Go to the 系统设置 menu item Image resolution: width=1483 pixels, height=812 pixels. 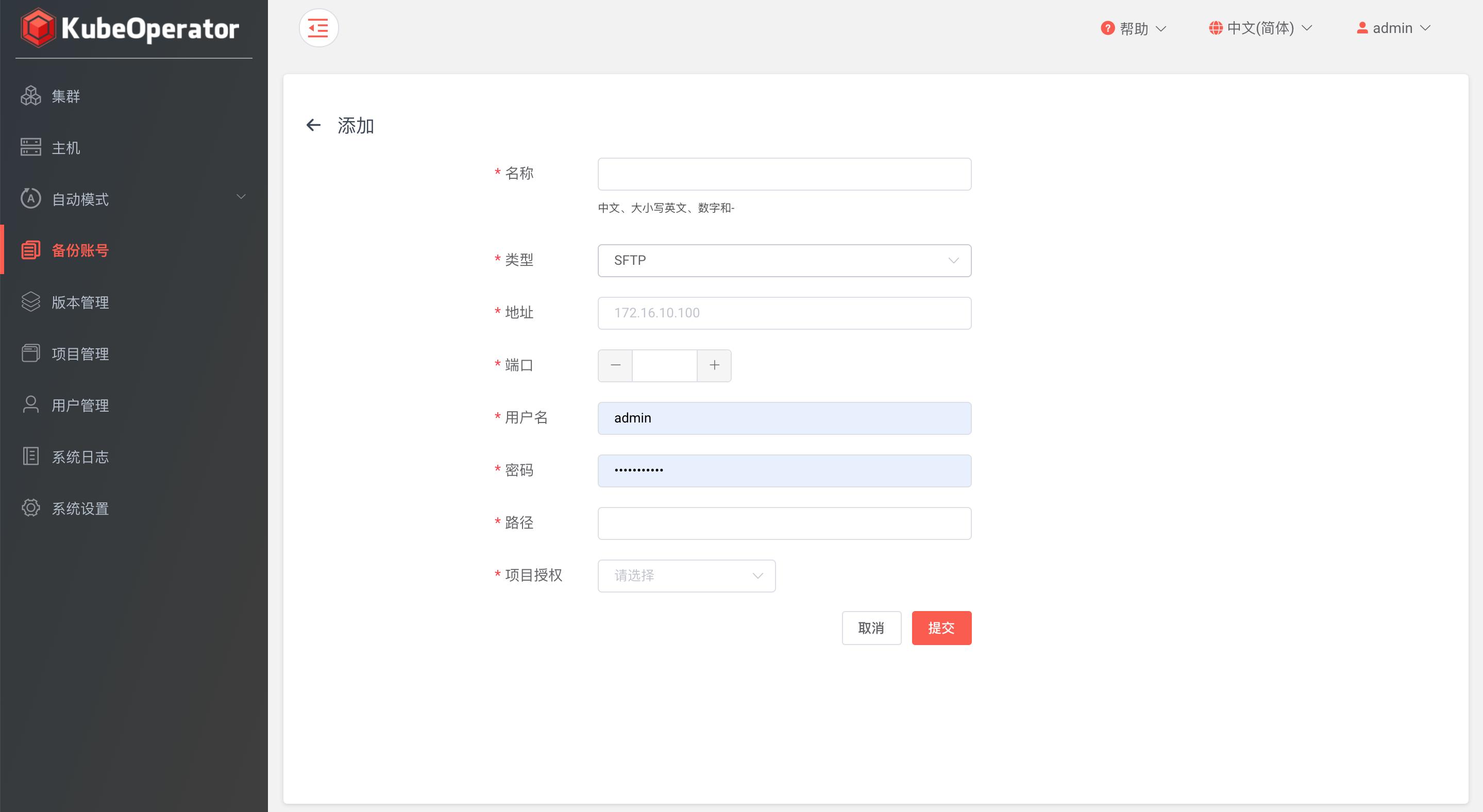[133, 508]
